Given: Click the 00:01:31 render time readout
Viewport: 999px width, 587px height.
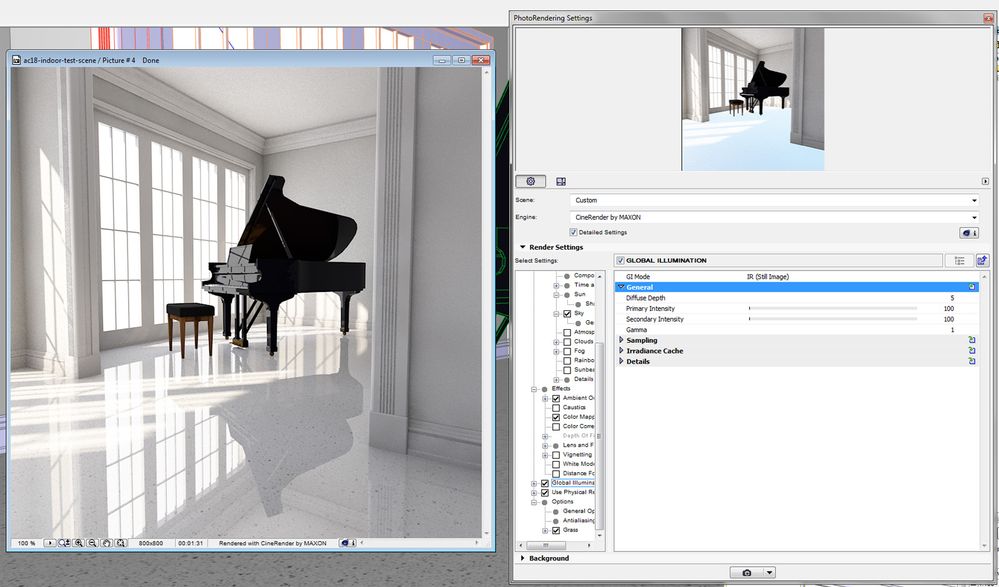Looking at the screenshot, I should coord(190,543).
